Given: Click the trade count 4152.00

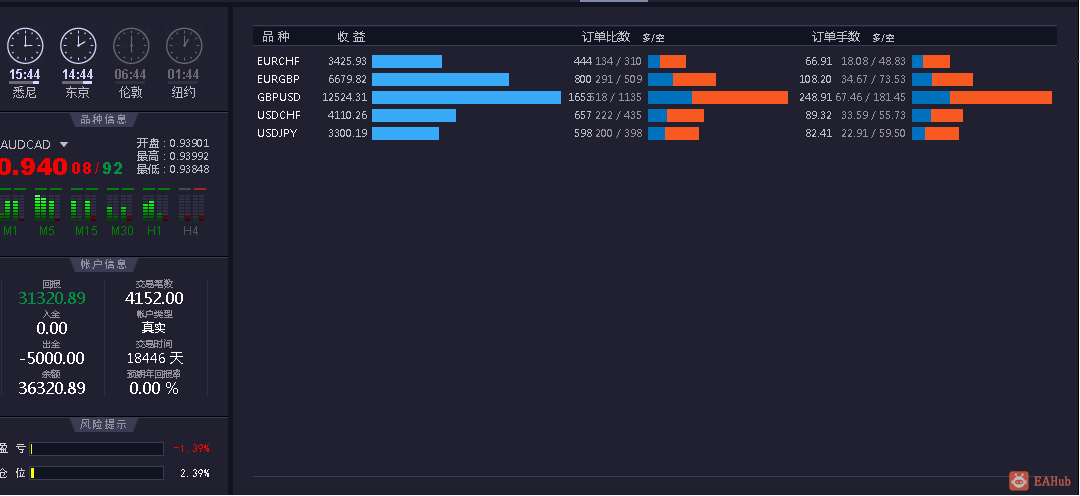Looking at the screenshot, I should coord(154,298).
